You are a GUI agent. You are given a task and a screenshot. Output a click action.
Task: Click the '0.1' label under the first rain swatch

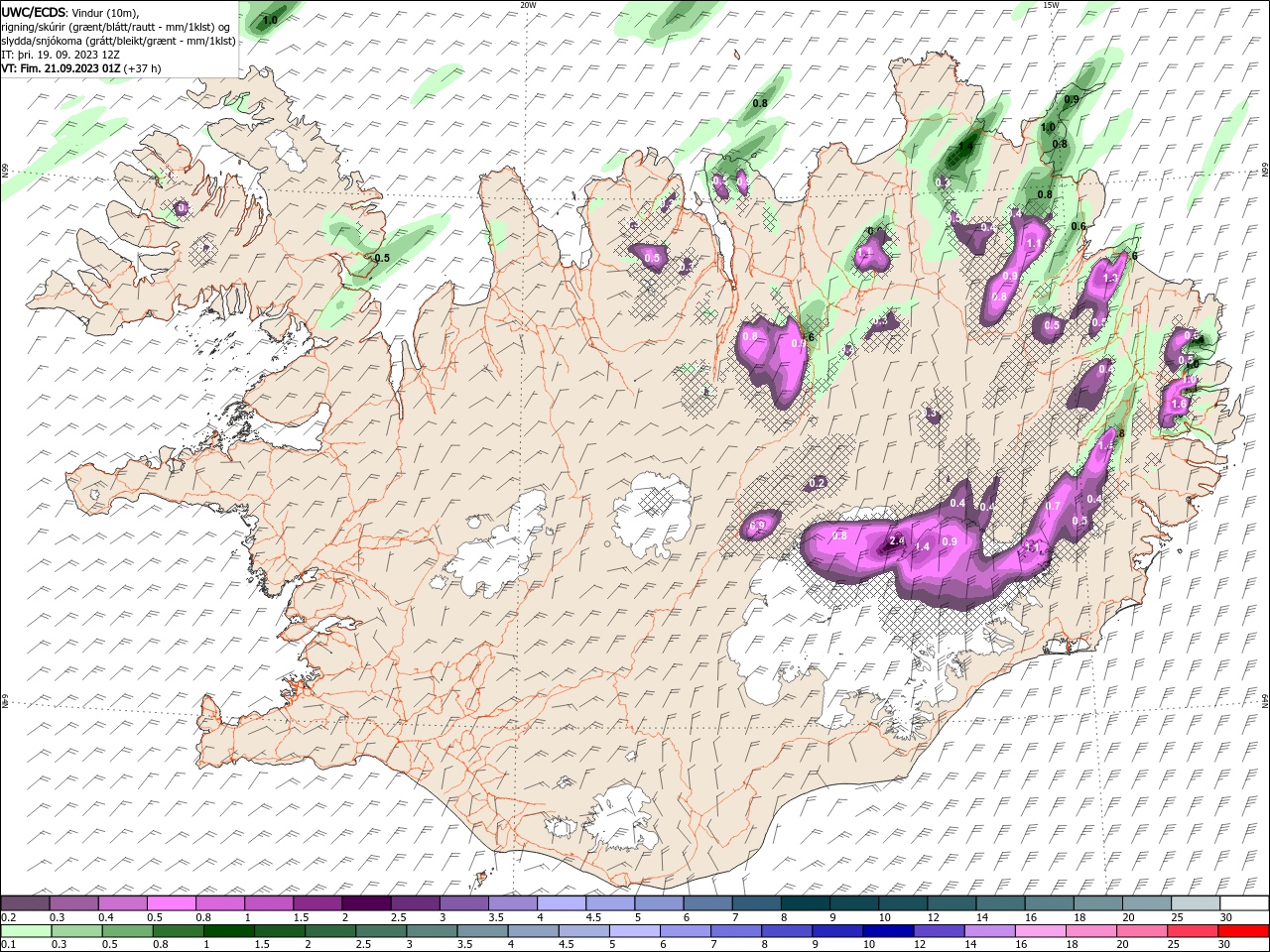coord(8,945)
